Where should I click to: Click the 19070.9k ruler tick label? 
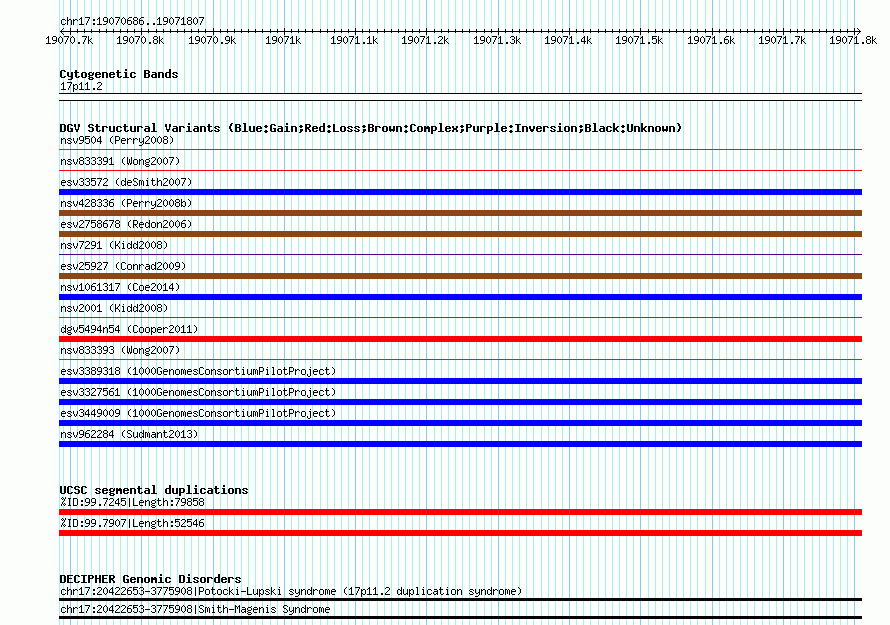[x=212, y=40]
